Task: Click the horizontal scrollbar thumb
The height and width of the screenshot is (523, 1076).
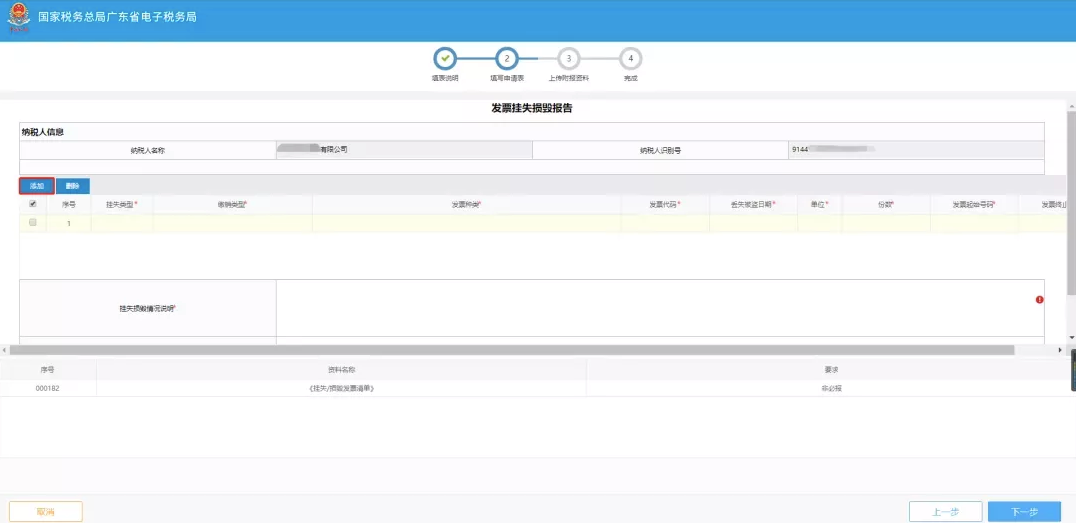Action: point(512,350)
